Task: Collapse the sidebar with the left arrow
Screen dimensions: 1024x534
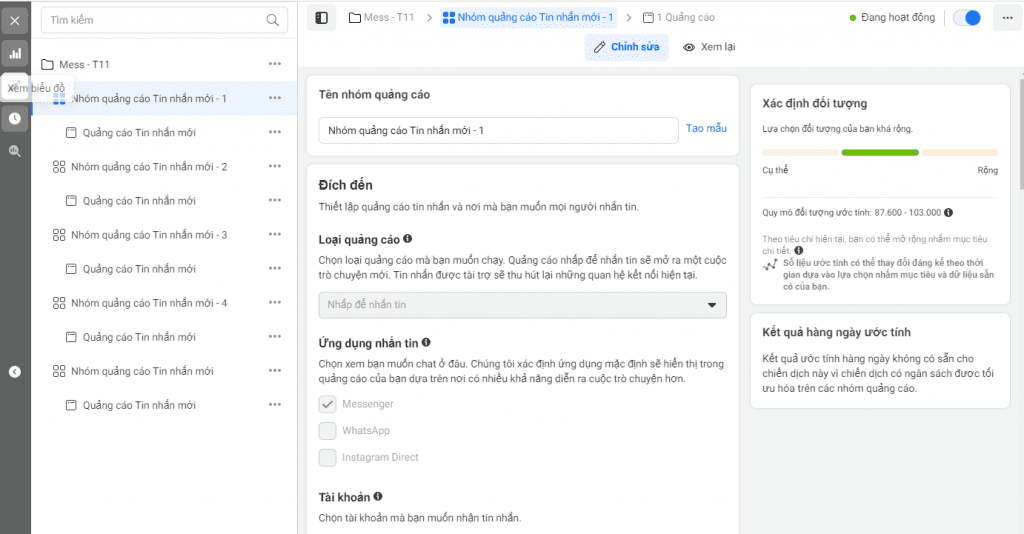Action: point(14,371)
